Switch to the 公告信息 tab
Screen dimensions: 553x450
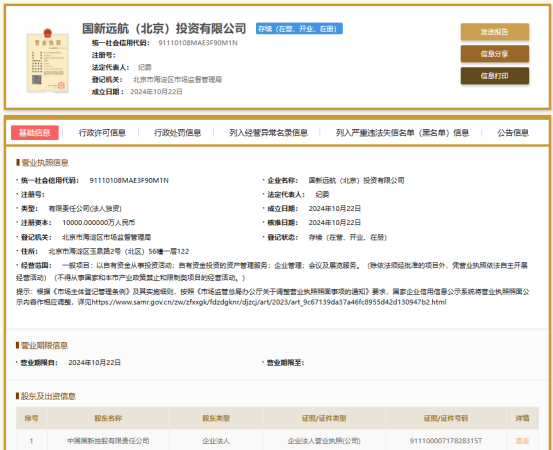[x=513, y=133]
